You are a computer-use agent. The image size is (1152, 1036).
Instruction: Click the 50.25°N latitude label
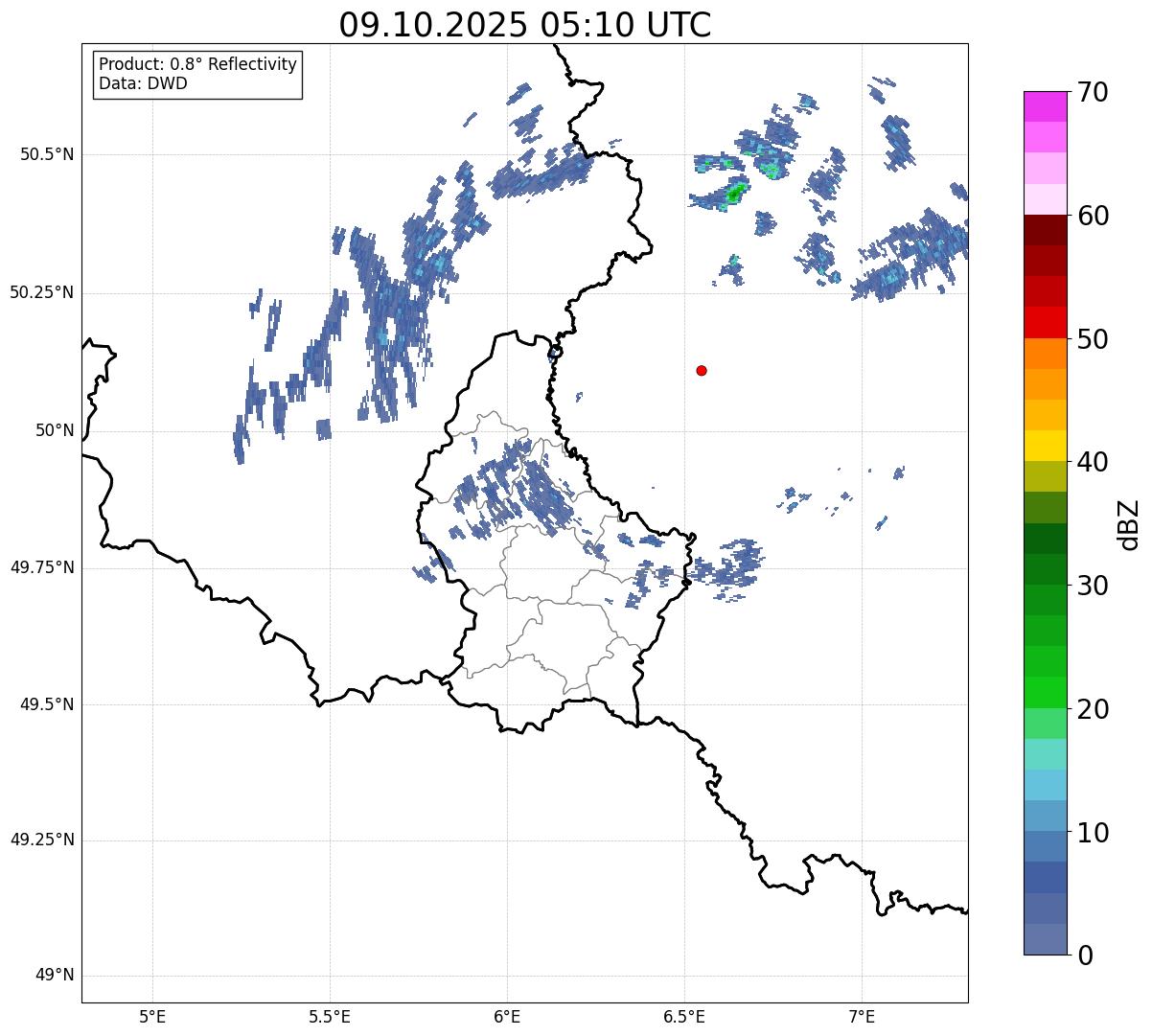[41, 292]
